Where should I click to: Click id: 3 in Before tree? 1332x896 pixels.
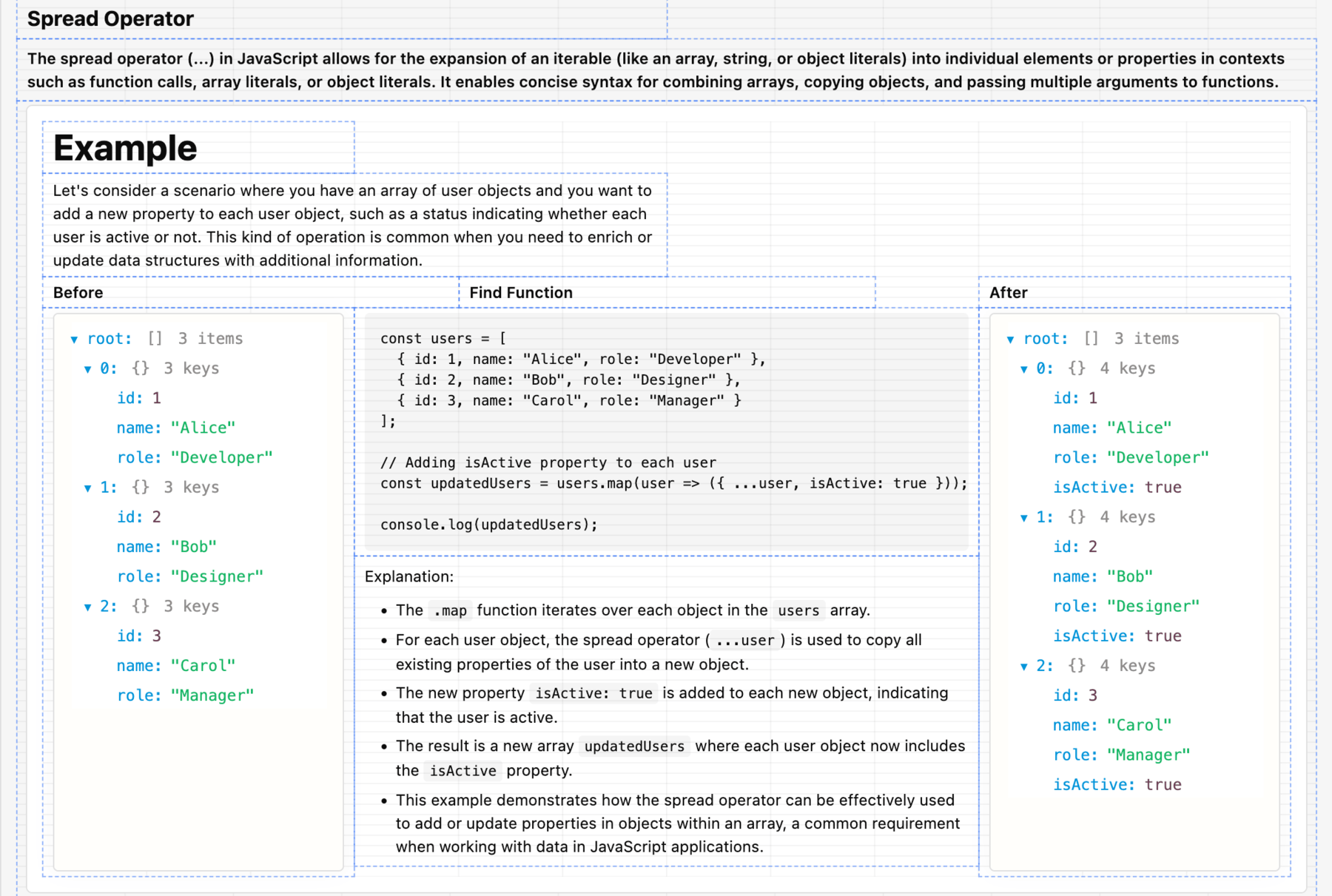[138, 636]
